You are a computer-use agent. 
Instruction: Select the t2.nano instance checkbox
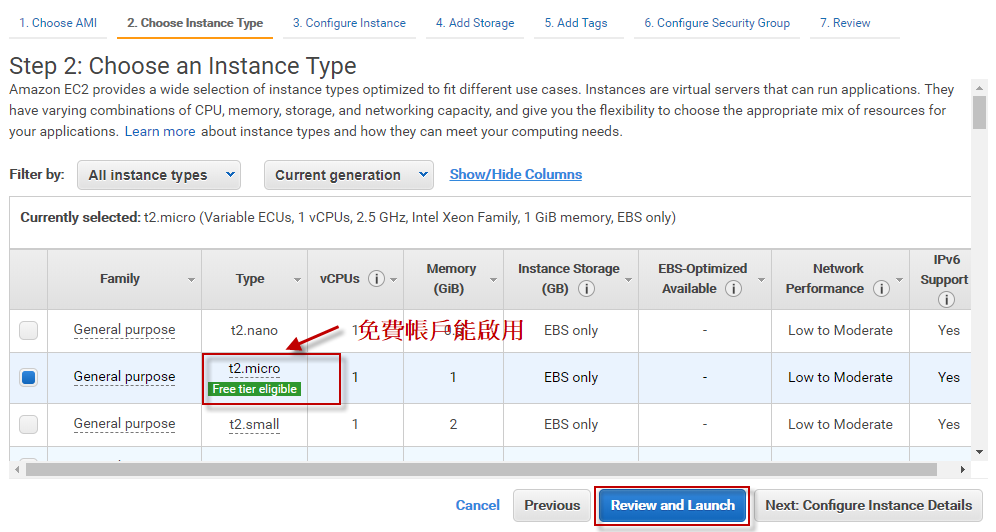pyautogui.click(x=29, y=330)
